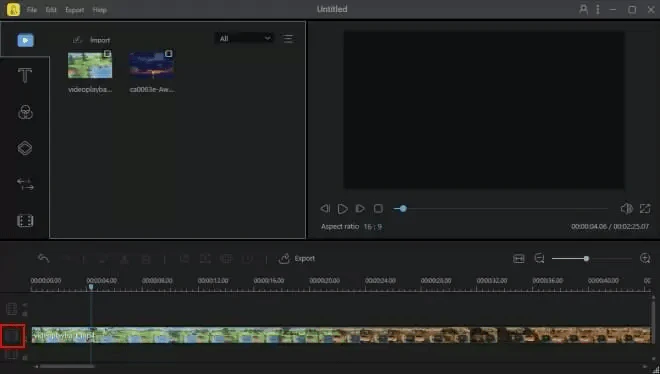
Task: Click the 00:00:04.06 / 00:02:25.07 time readout
Action: click(610, 227)
